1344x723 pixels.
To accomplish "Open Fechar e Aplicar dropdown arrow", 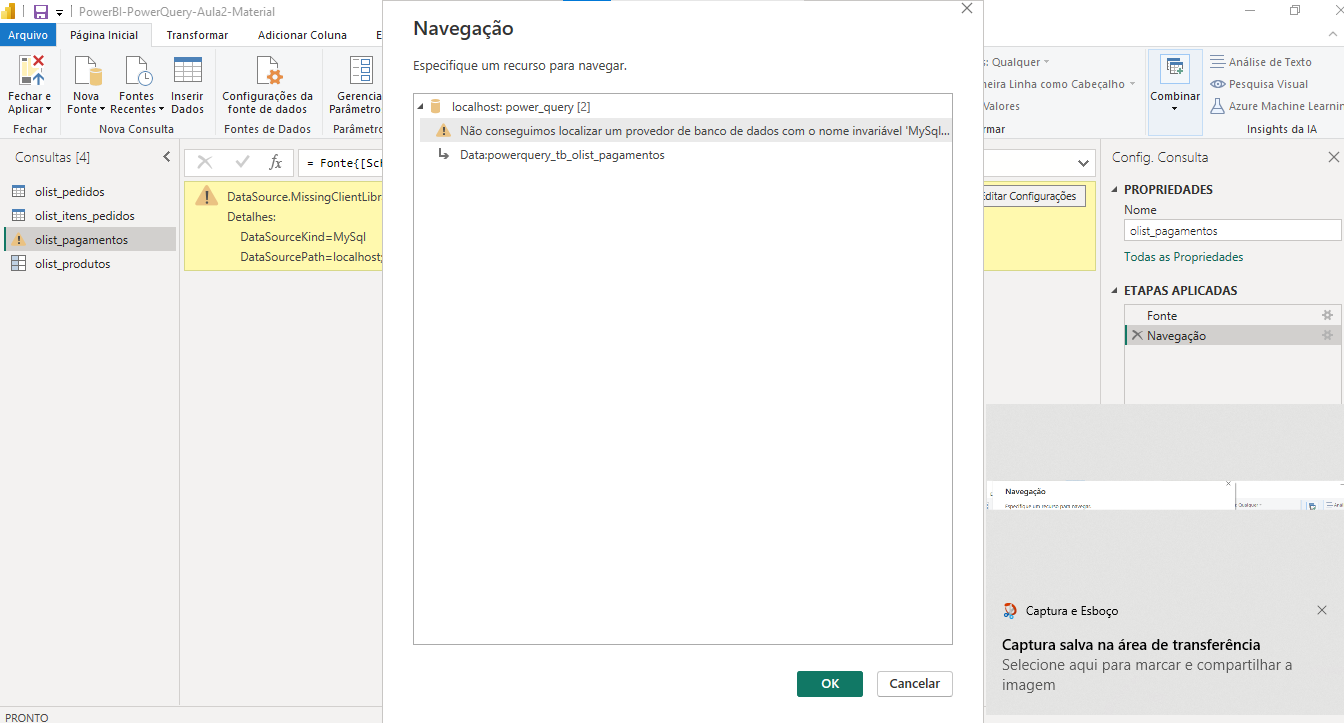I will pyautogui.click(x=49, y=109).
